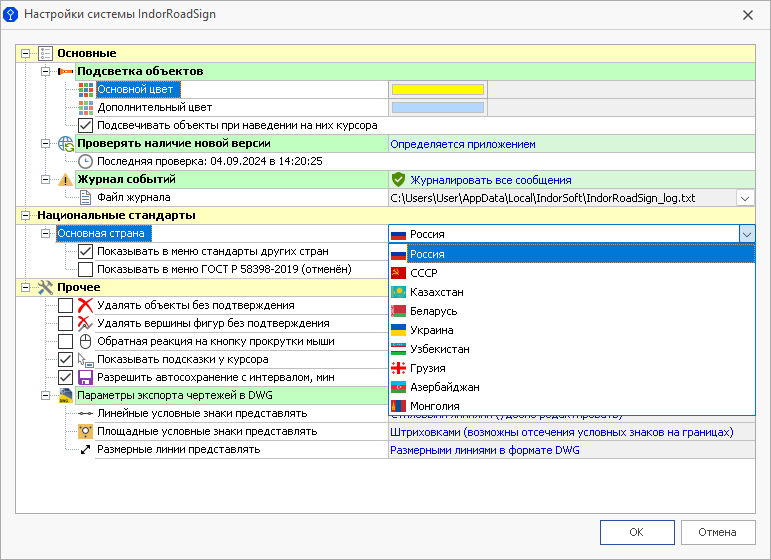Click the DWG export icon
The image size is (771, 560).
click(65, 395)
